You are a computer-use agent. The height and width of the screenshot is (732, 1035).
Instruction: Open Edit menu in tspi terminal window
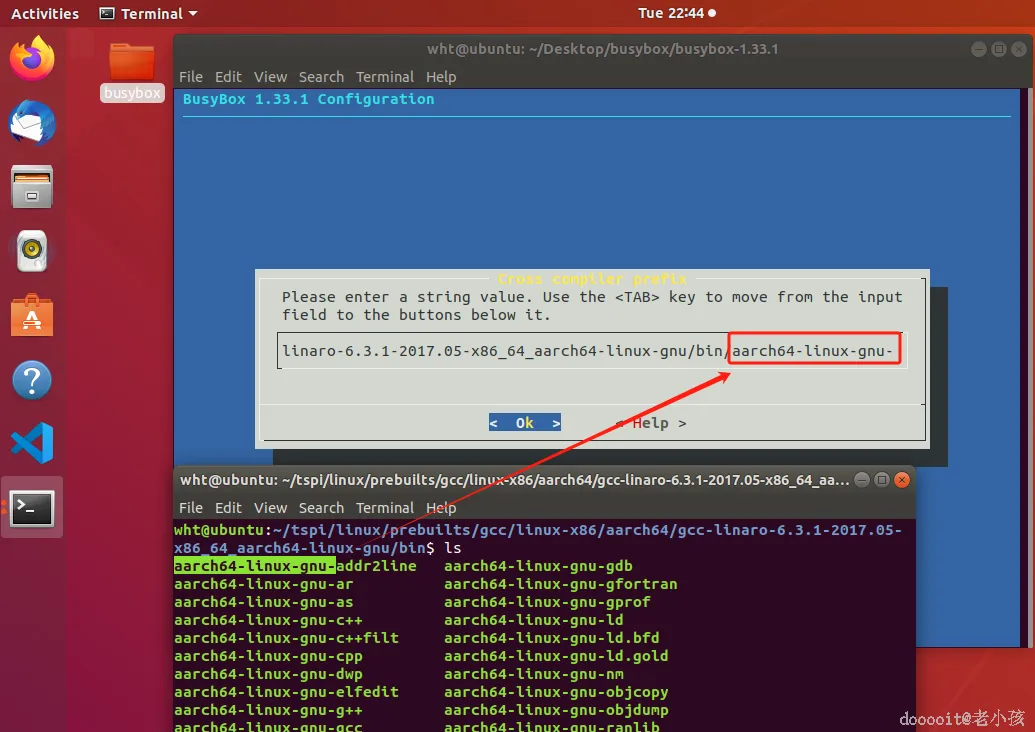[x=228, y=508]
